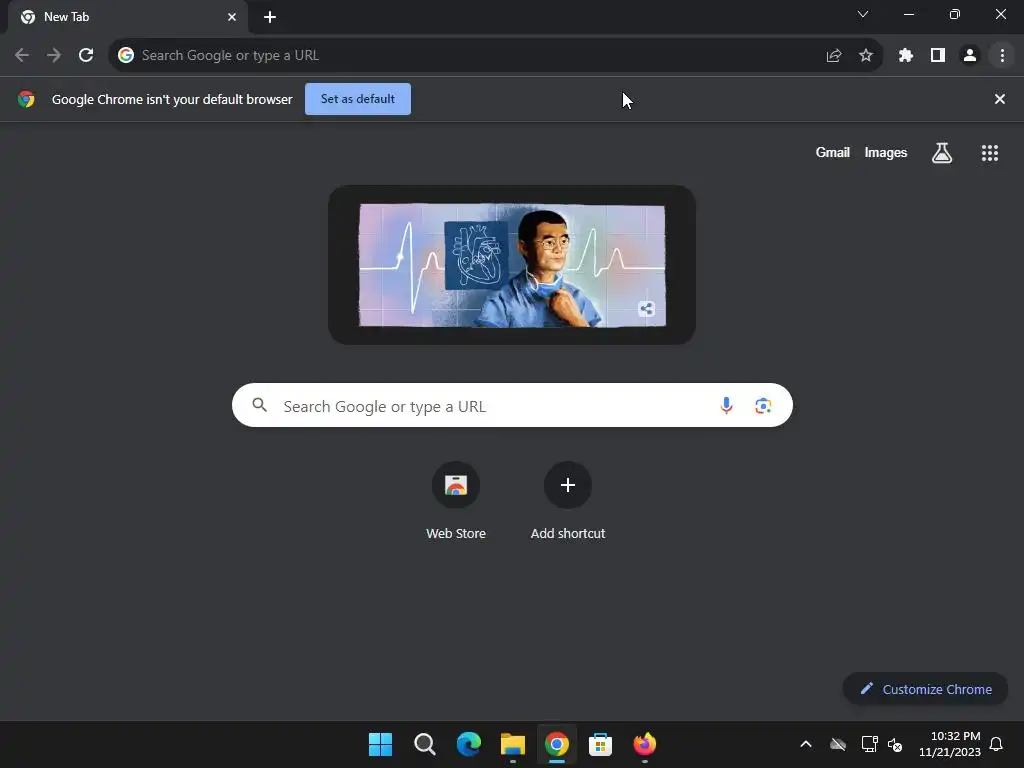Image resolution: width=1024 pixels, height=768 pixels.
Task: Click the Google icon in address bar
Action: point(126,56)
